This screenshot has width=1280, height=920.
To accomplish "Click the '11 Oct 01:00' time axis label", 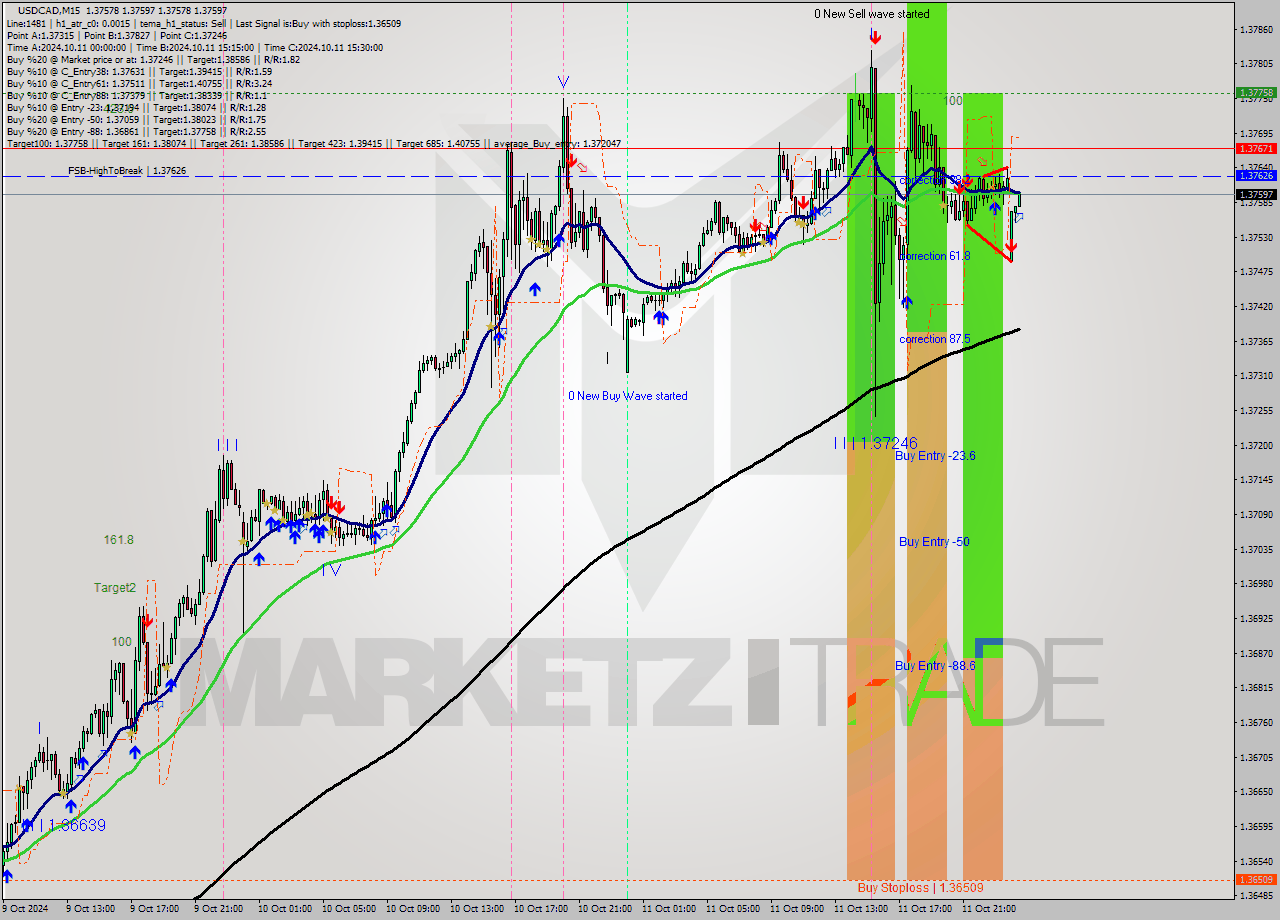I will (x=667, y=909).
